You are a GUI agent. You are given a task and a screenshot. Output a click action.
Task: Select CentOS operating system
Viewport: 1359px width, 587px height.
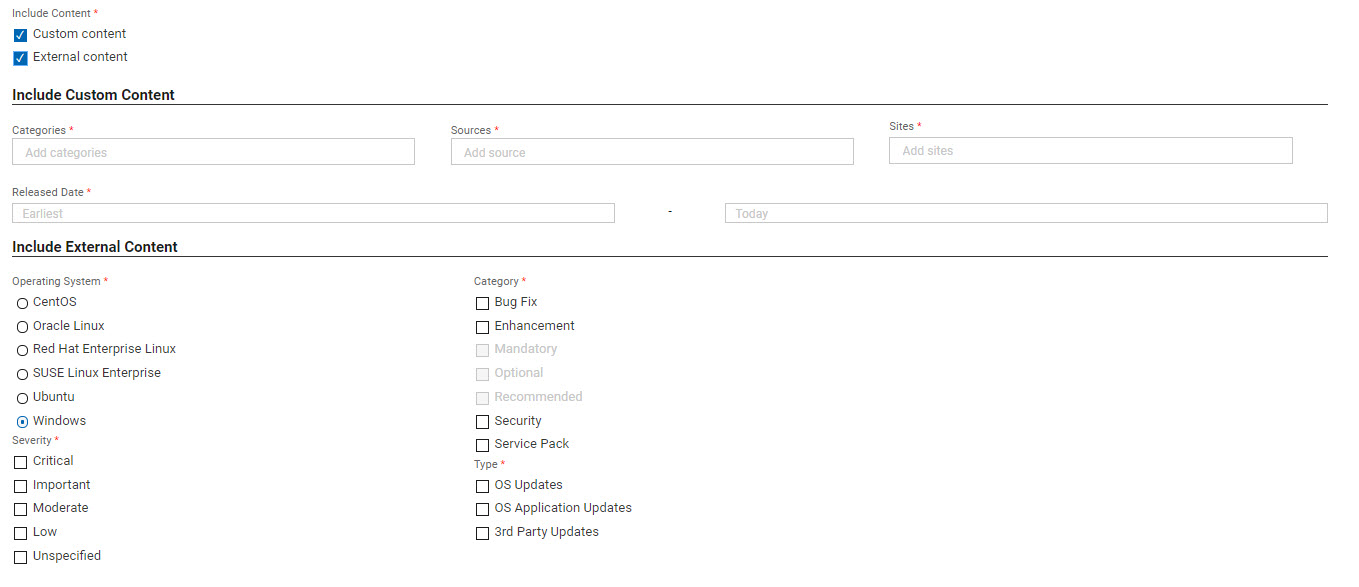click(x=22, y=303)
